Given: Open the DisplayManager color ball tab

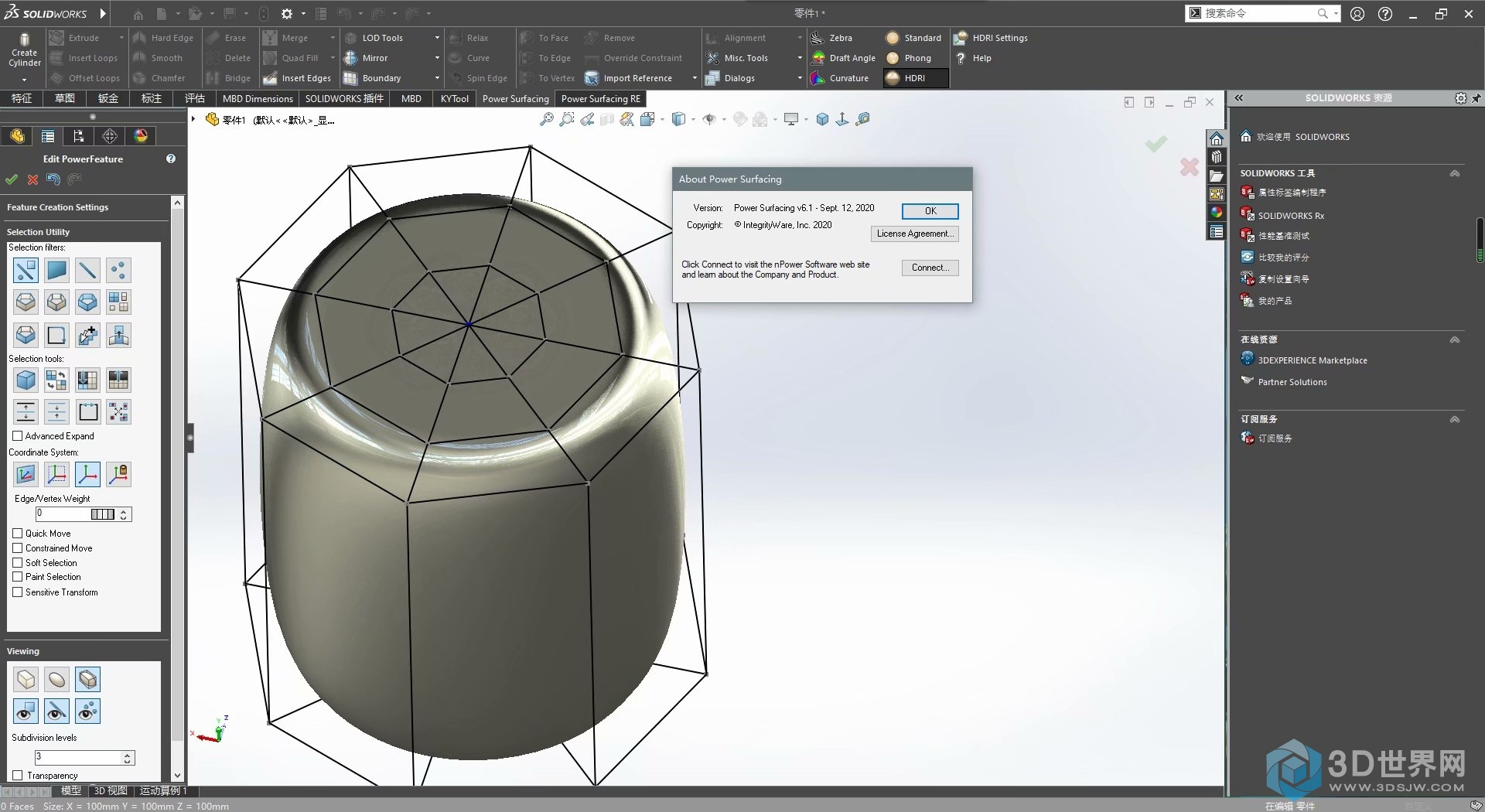Looking at the screenshot, I should click(x=141, y=136).
